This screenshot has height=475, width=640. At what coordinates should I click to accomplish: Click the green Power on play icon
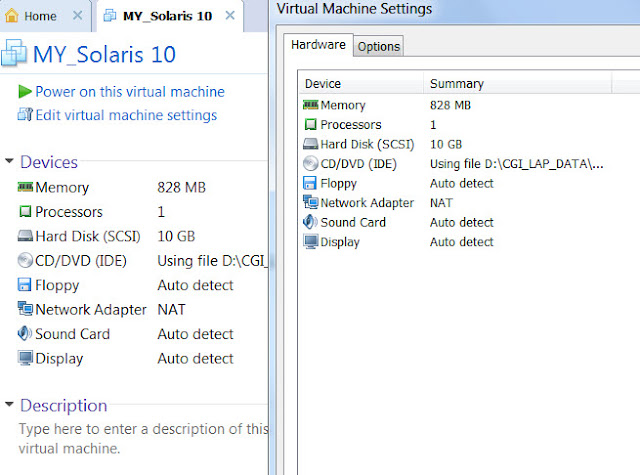(25, 92)
